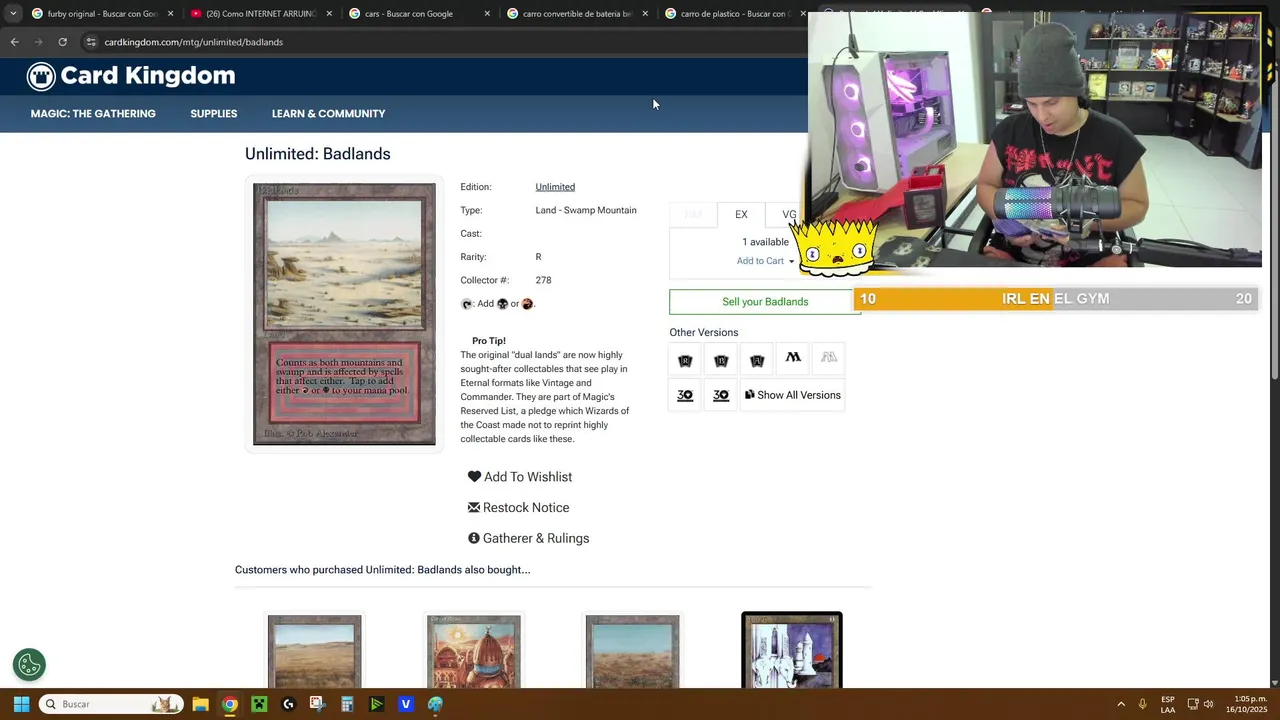1280x720 pixels.
Task: Open the green arrow app taskbar icon
Action: (x=376, y=704)
